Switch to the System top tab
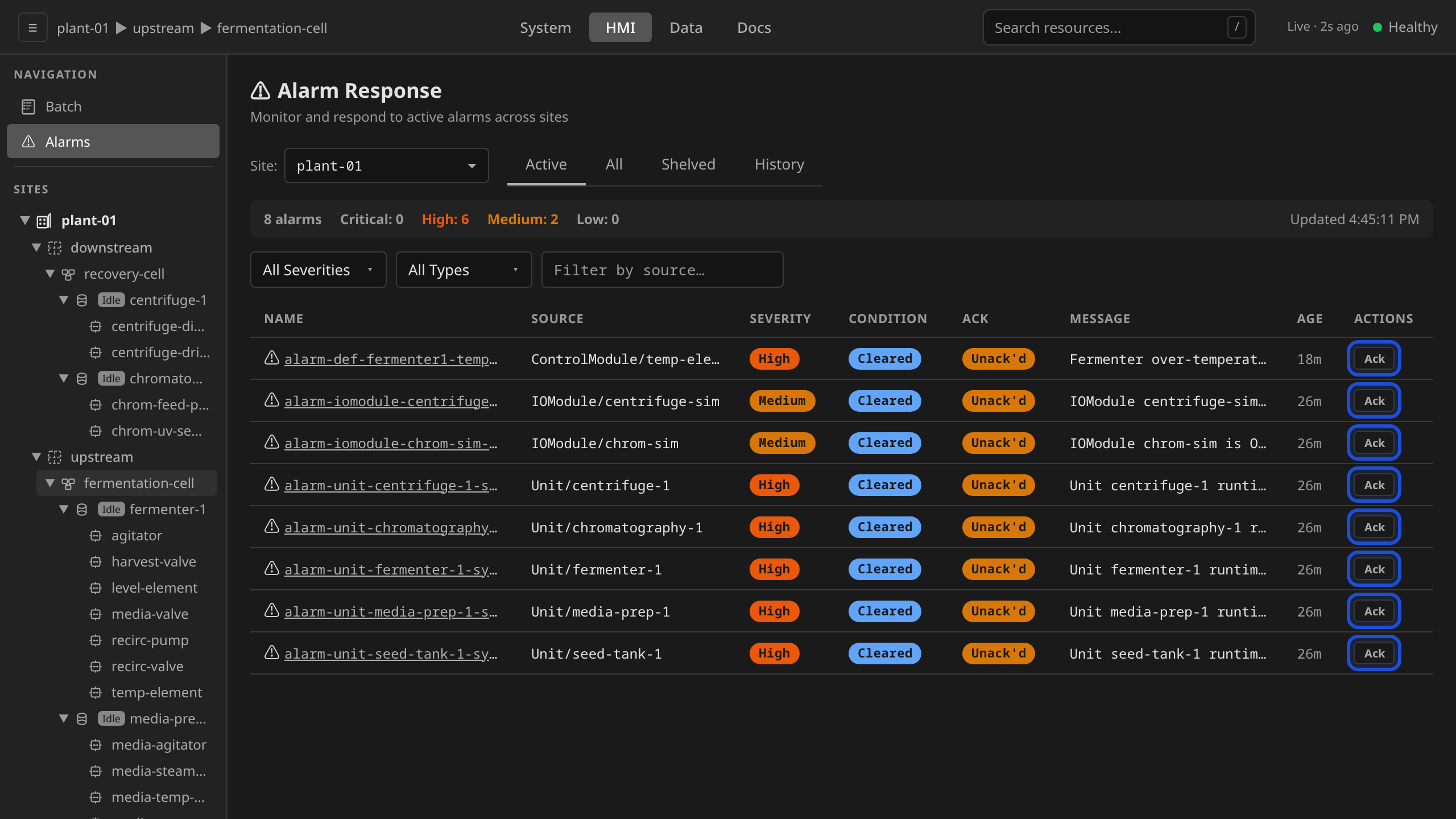The image size is (1456, 819). [x=545, y=27]
